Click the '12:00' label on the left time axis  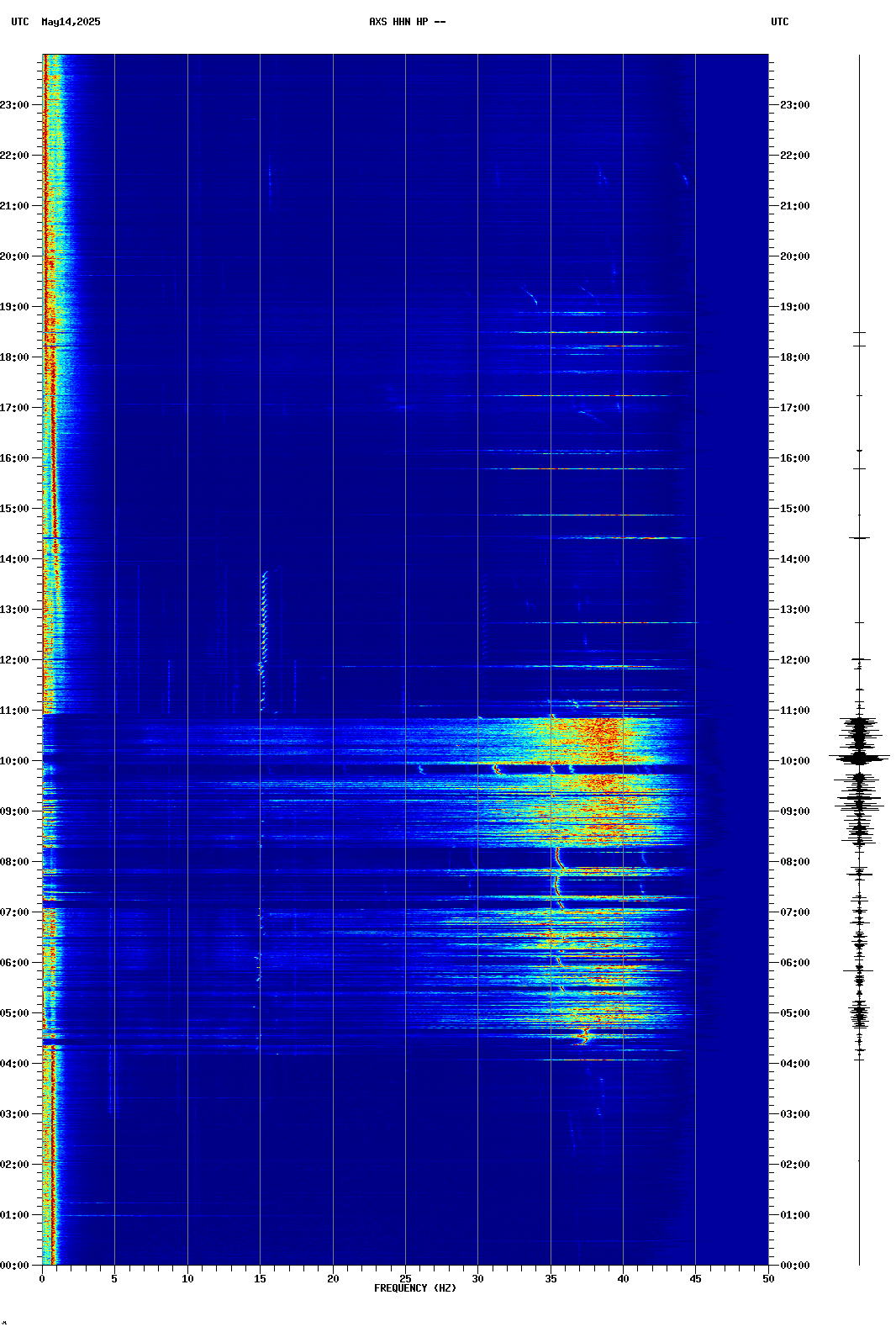pos(14,660)
